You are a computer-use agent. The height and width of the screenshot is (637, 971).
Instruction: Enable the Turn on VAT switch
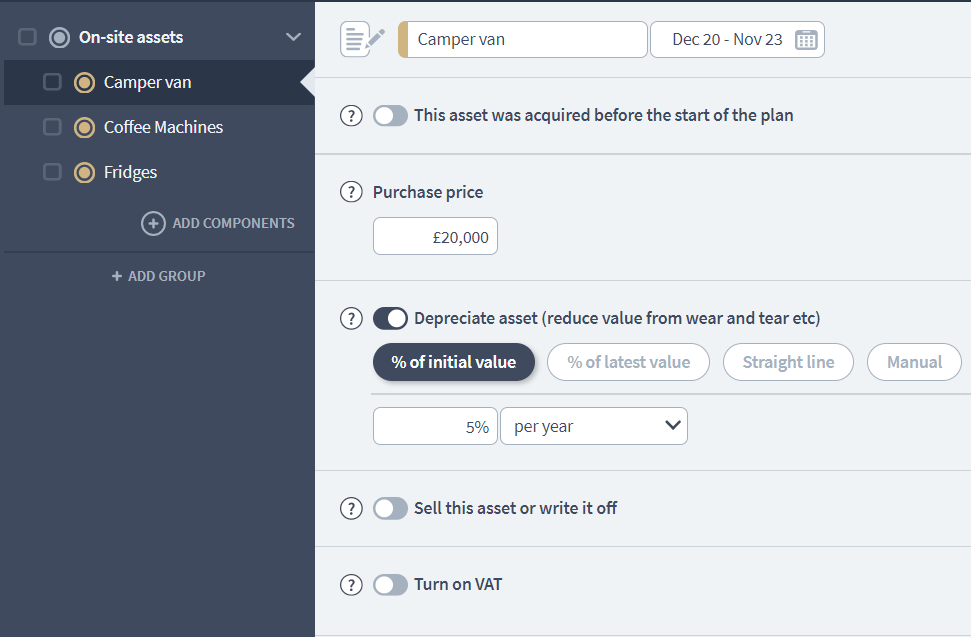pos(390,585)
